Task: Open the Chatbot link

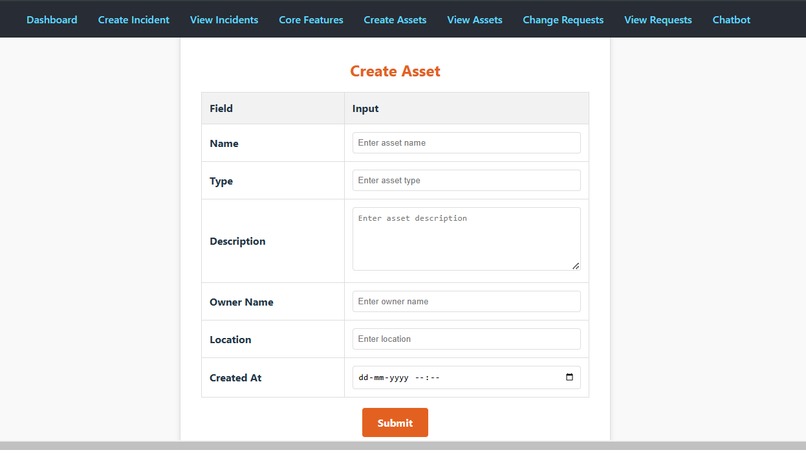Action: coord(731,20)
